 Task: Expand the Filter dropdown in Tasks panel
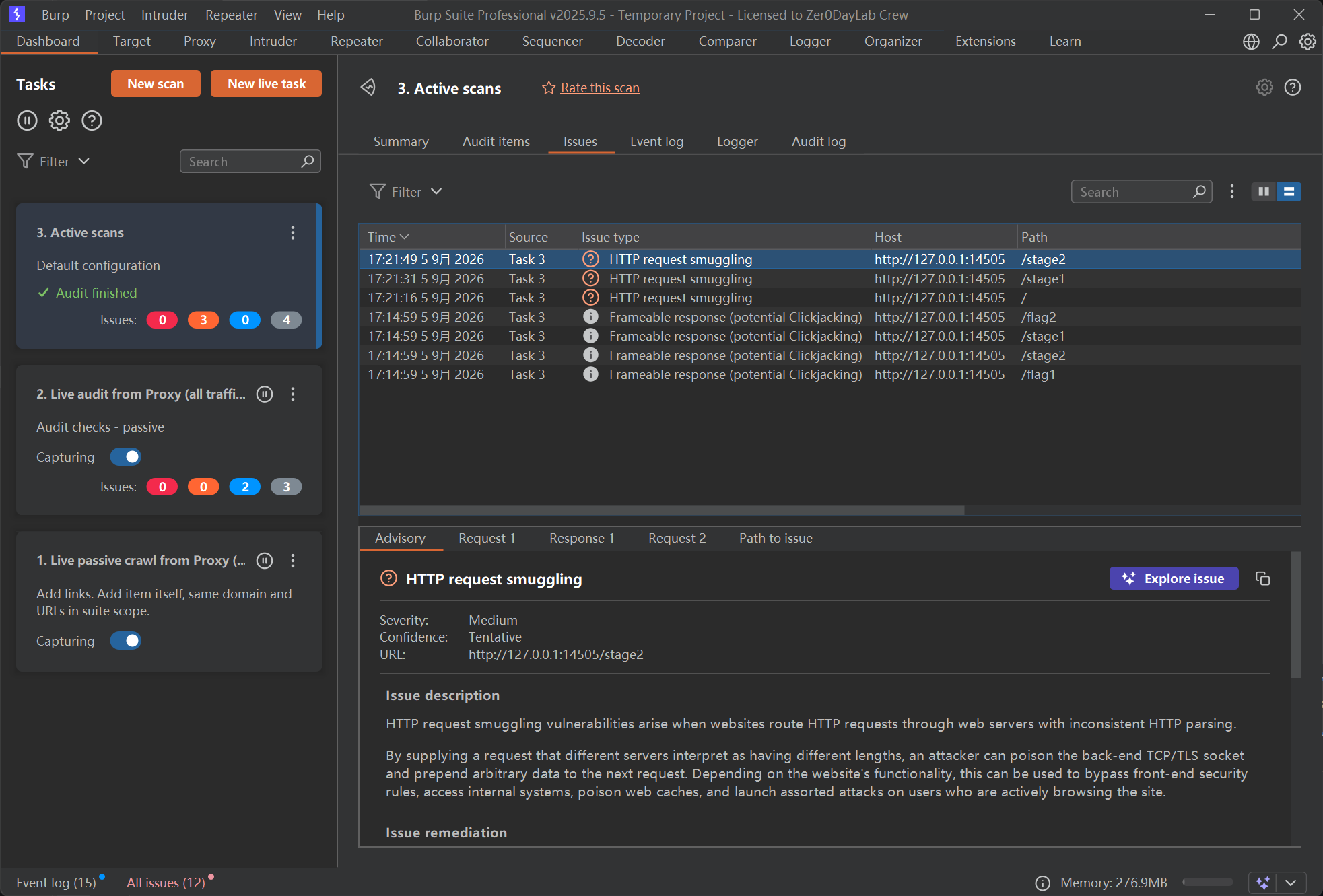pos(54,162)
